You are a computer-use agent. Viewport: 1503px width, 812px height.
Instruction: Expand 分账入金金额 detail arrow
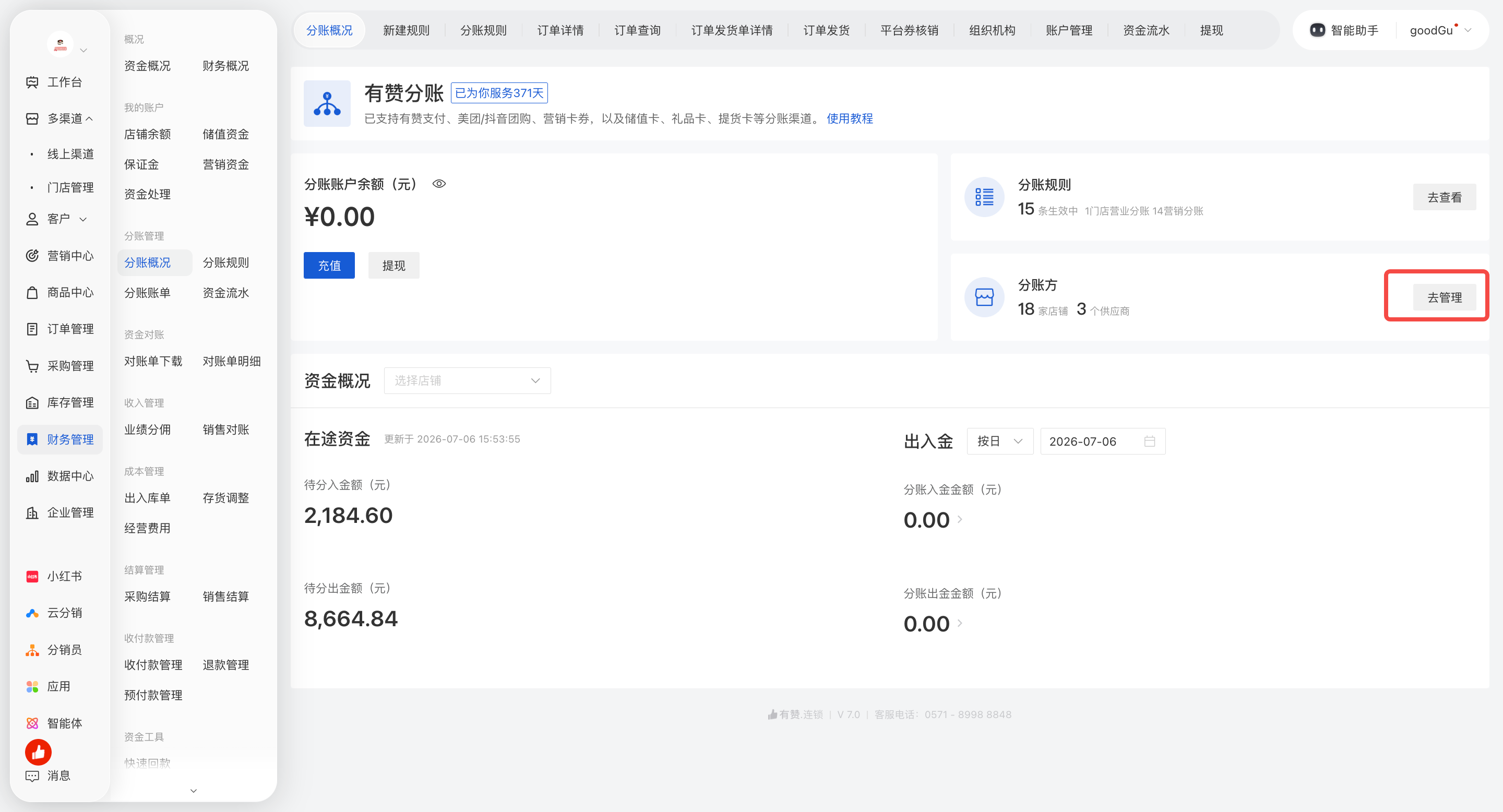[x=960, y=519]
